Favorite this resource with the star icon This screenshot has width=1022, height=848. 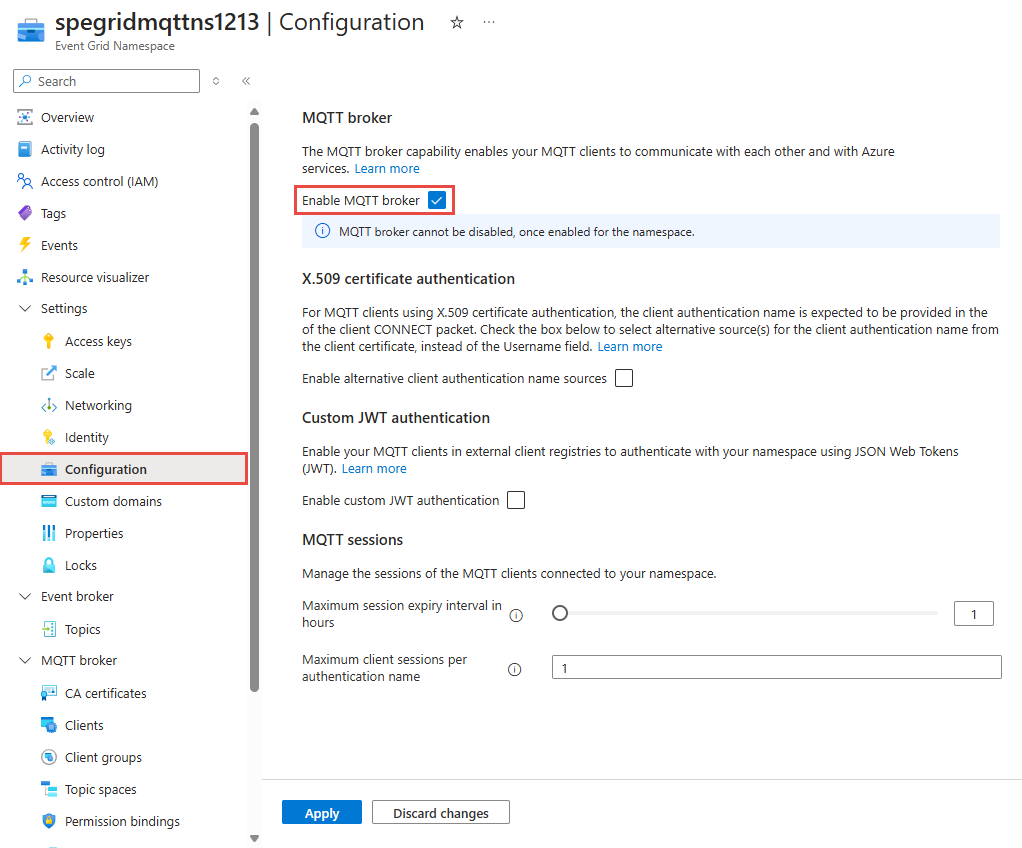click(x=457, y=22)
